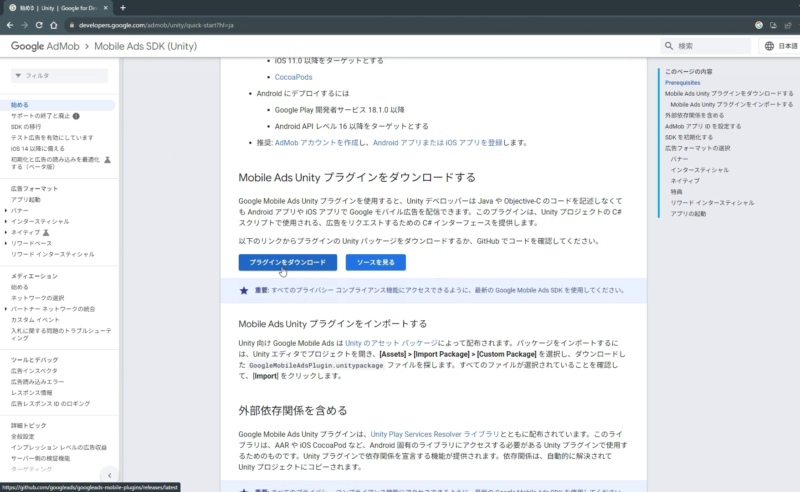Click into the 検索 search field

point(710,46)
